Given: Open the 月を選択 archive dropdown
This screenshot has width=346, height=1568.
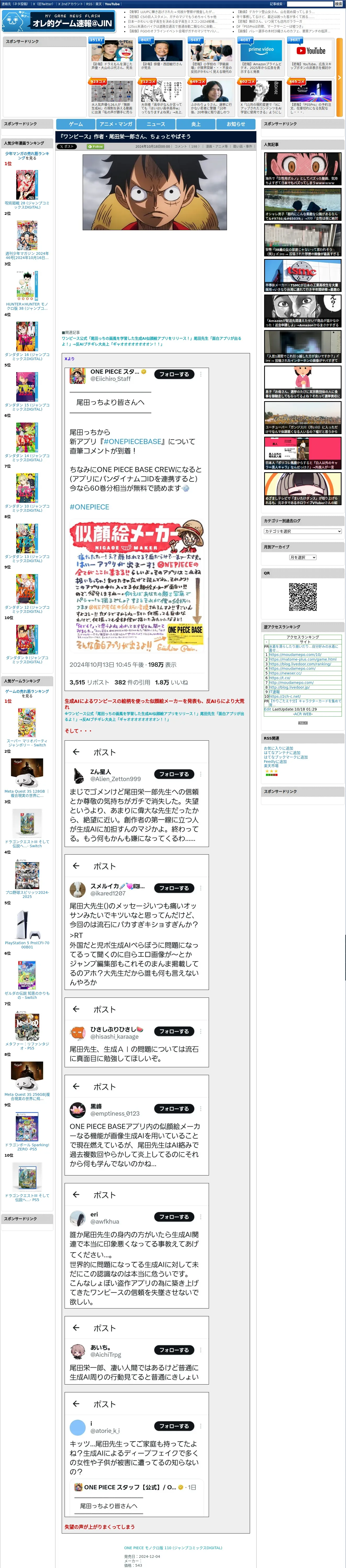Looking at the screenshot, I should coord(303,558).
